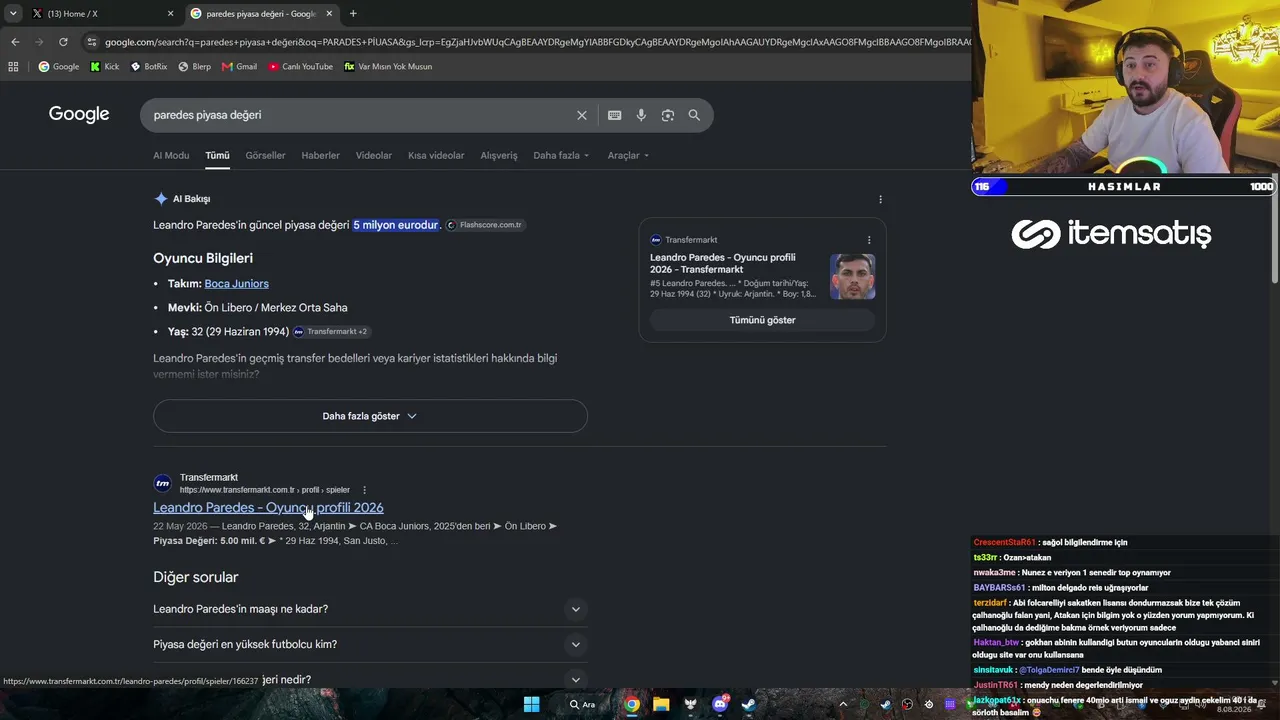Switch to Haberler tab
The height and width of the screenshot is (720, 1280).
click(321, 156)
